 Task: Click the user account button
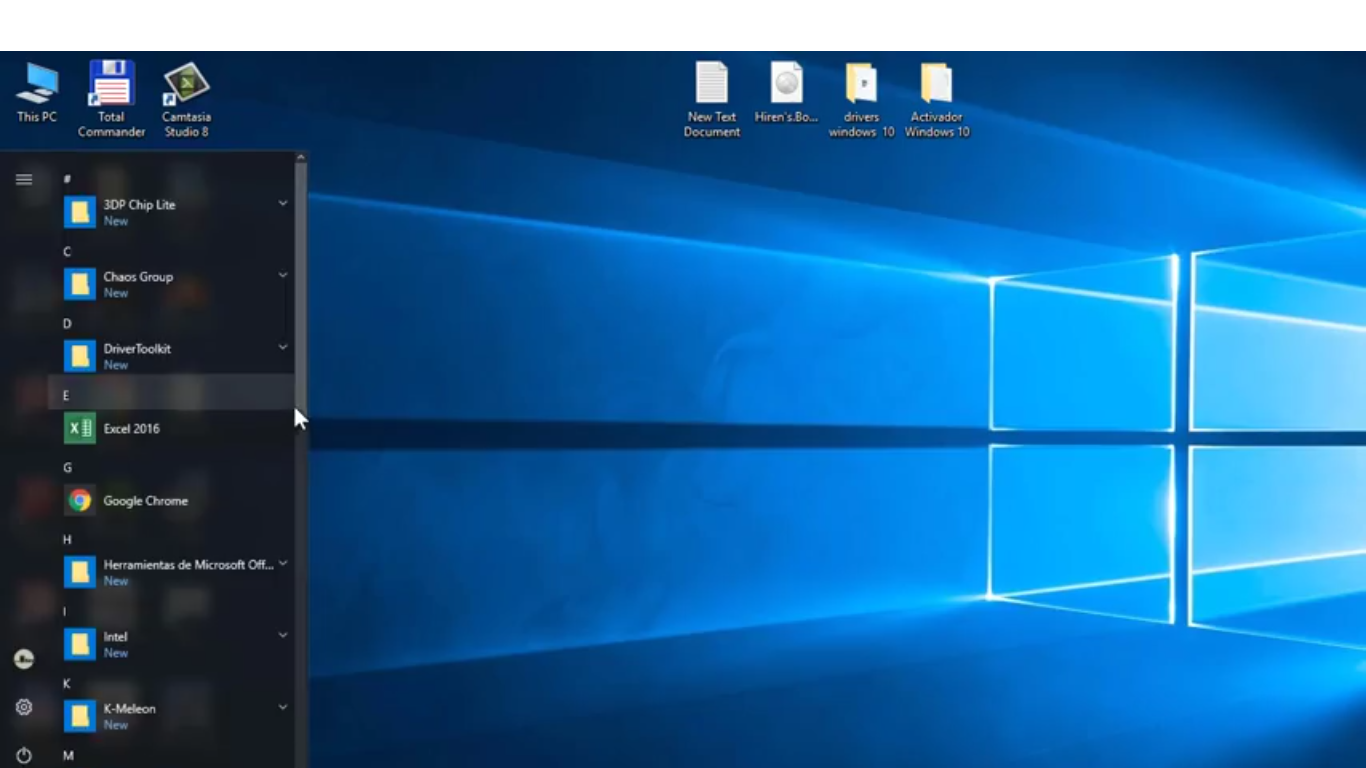(x=23, y=658)
